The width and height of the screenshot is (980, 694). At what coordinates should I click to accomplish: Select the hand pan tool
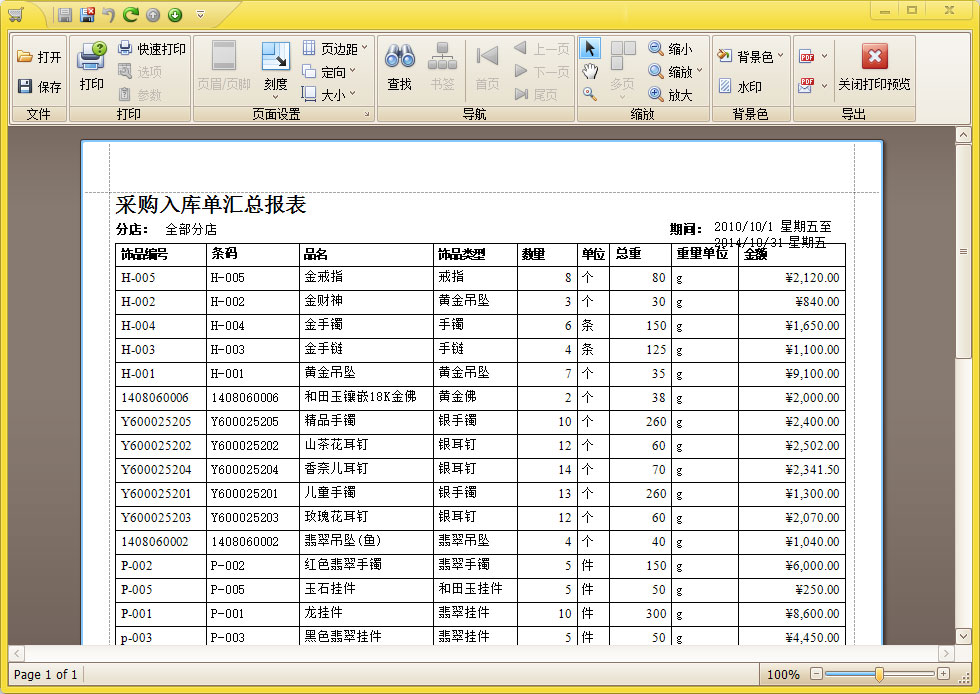click(590, 71)
